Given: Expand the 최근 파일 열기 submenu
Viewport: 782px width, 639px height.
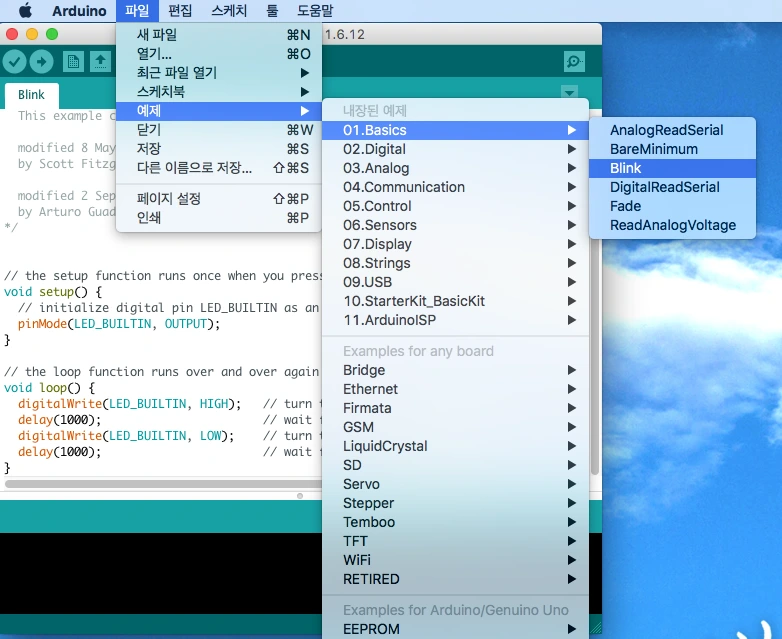Looking at the screenshot, I should pos(219,73).
